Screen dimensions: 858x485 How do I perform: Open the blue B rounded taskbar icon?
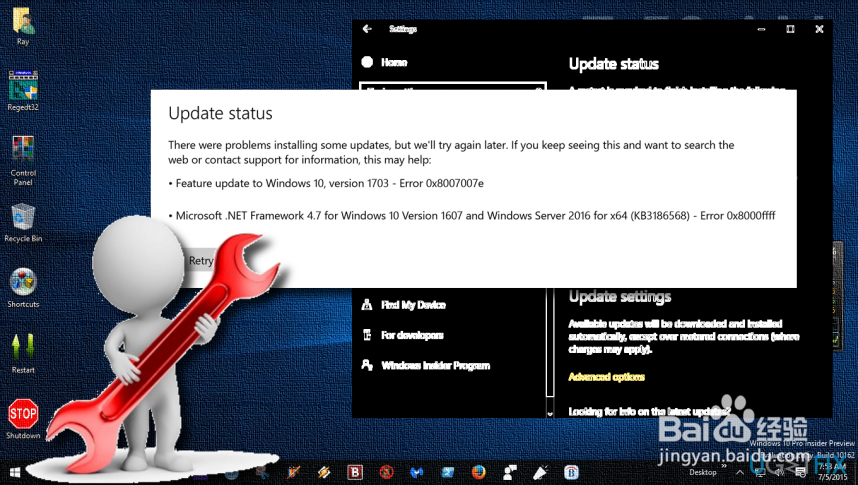(571, 472)
